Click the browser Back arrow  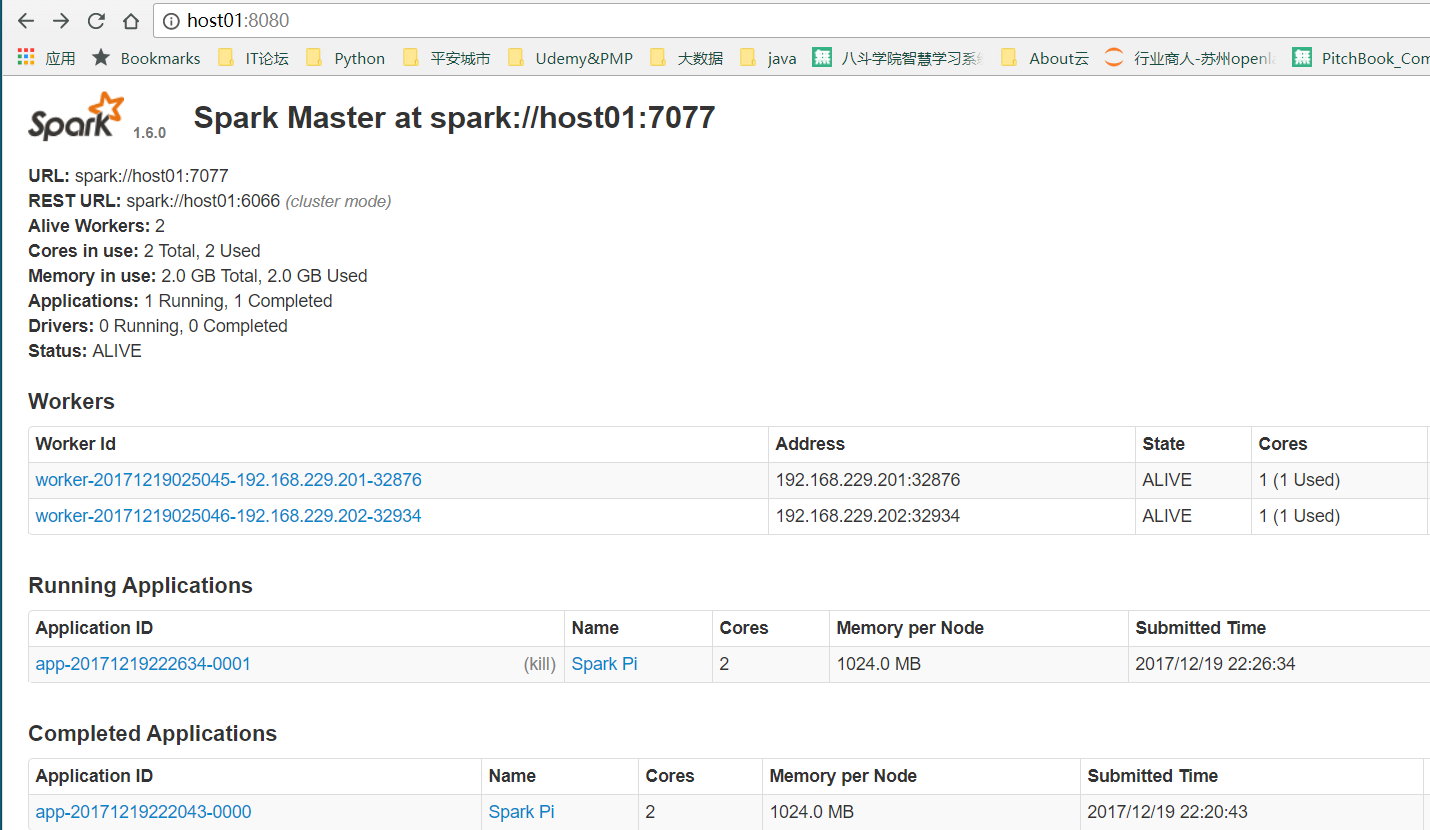point(26,21)
